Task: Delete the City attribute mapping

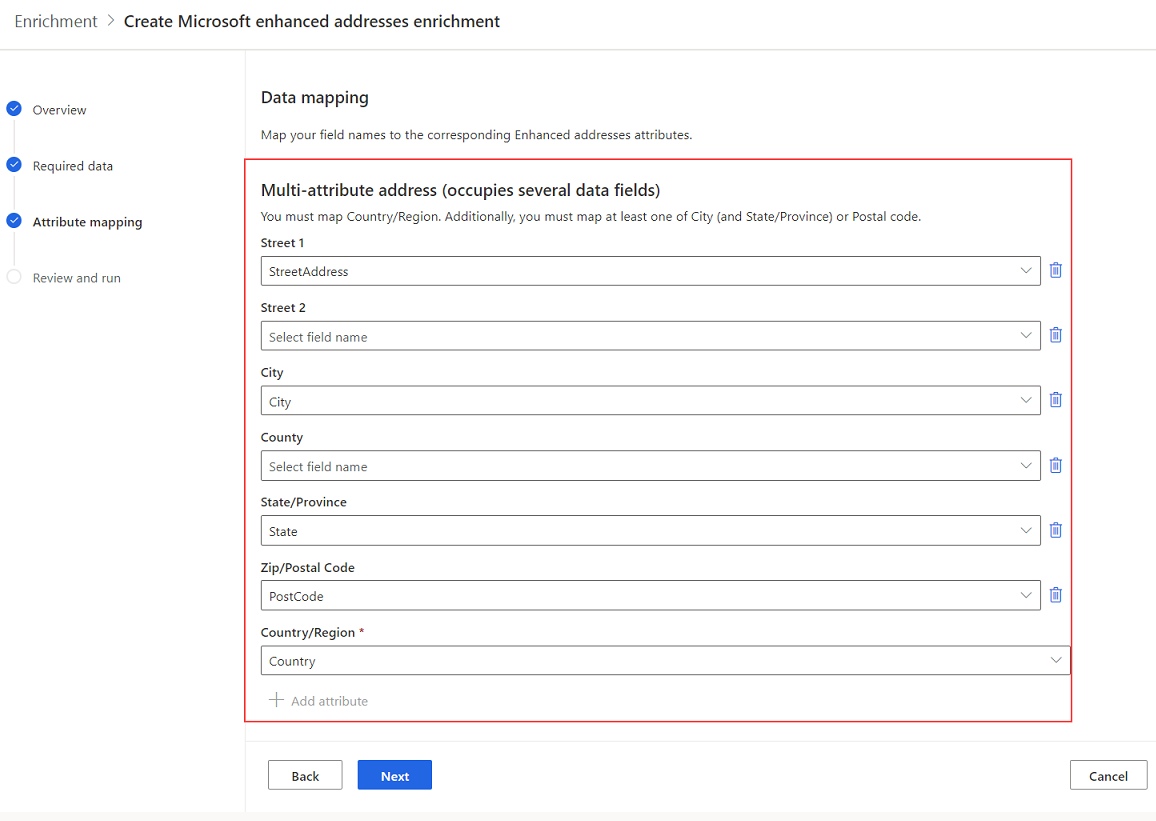Action: (1055, 400)
